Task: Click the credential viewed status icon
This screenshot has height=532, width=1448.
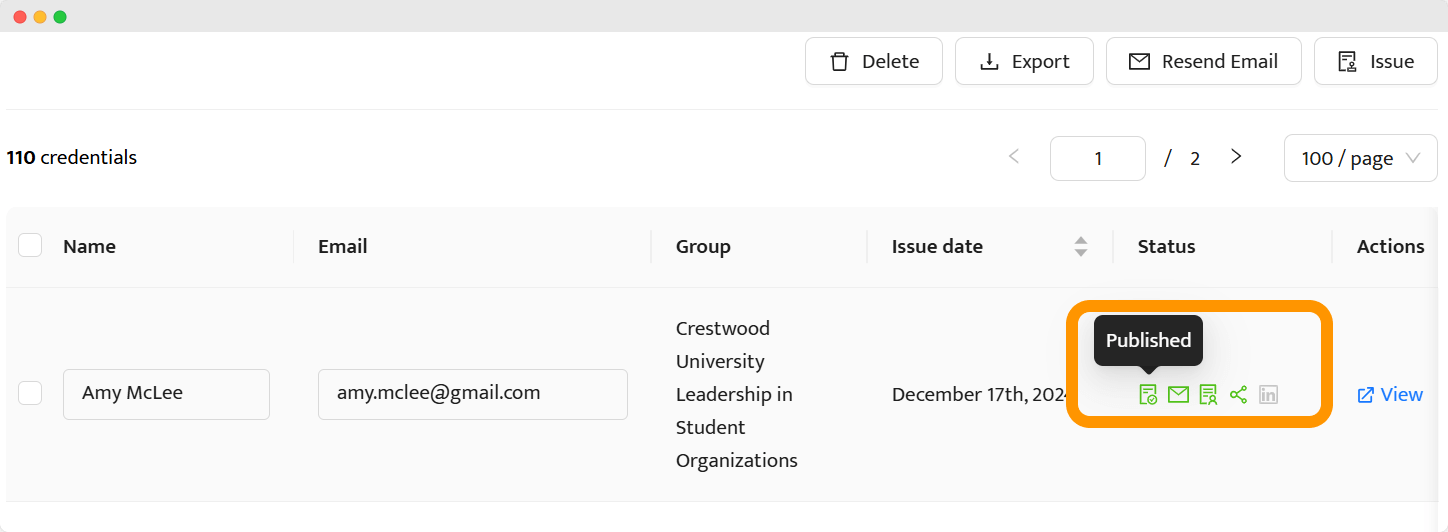Action: click(x=1208, y=394)
